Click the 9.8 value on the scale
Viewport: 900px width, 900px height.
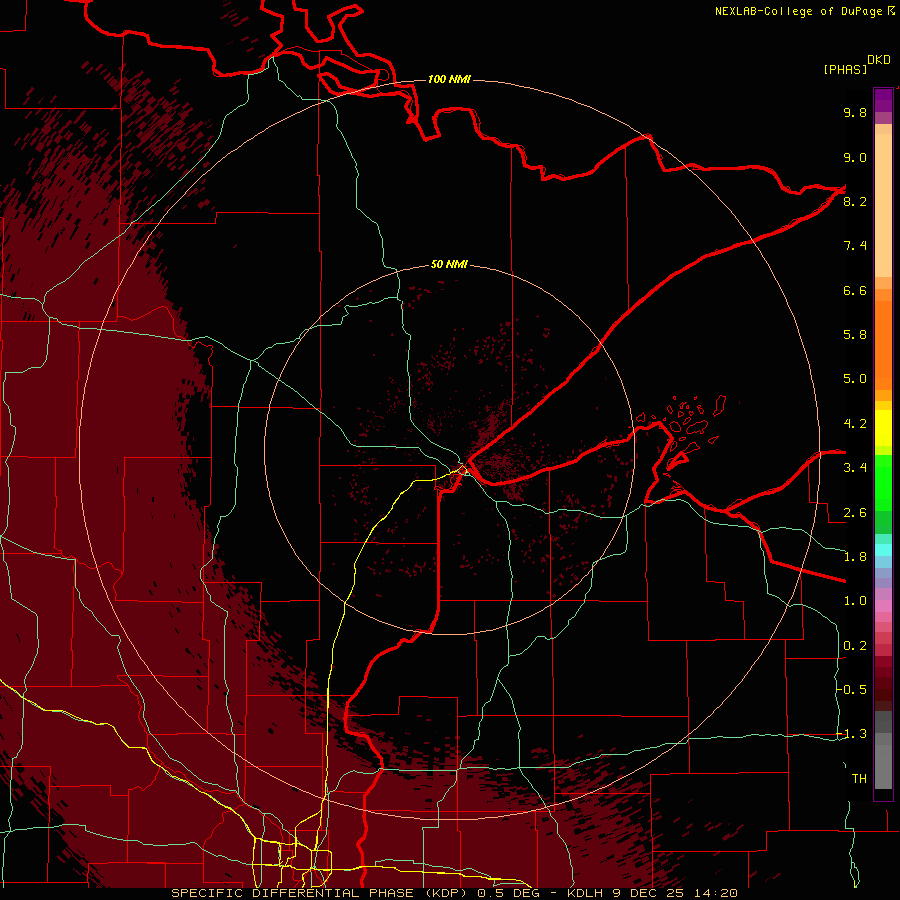point(855,112)
